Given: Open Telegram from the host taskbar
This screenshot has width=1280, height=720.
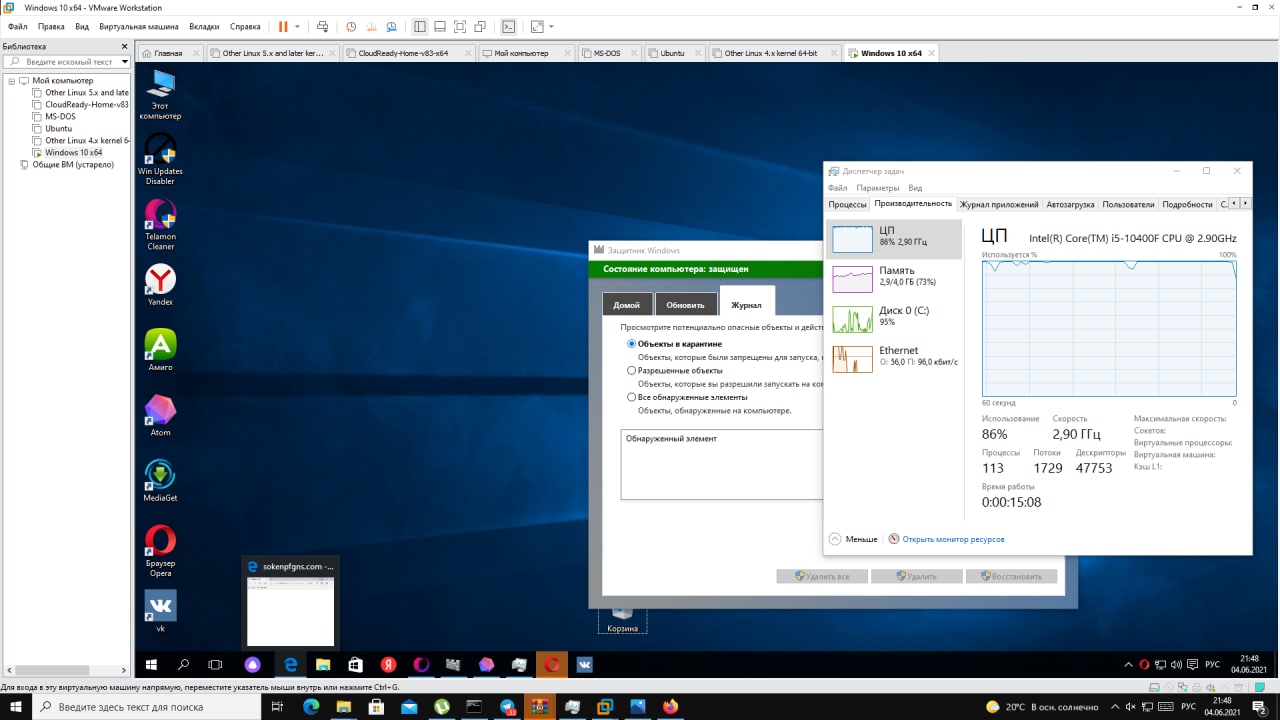Looking at the screenshot, I should (x=507, y=707).
